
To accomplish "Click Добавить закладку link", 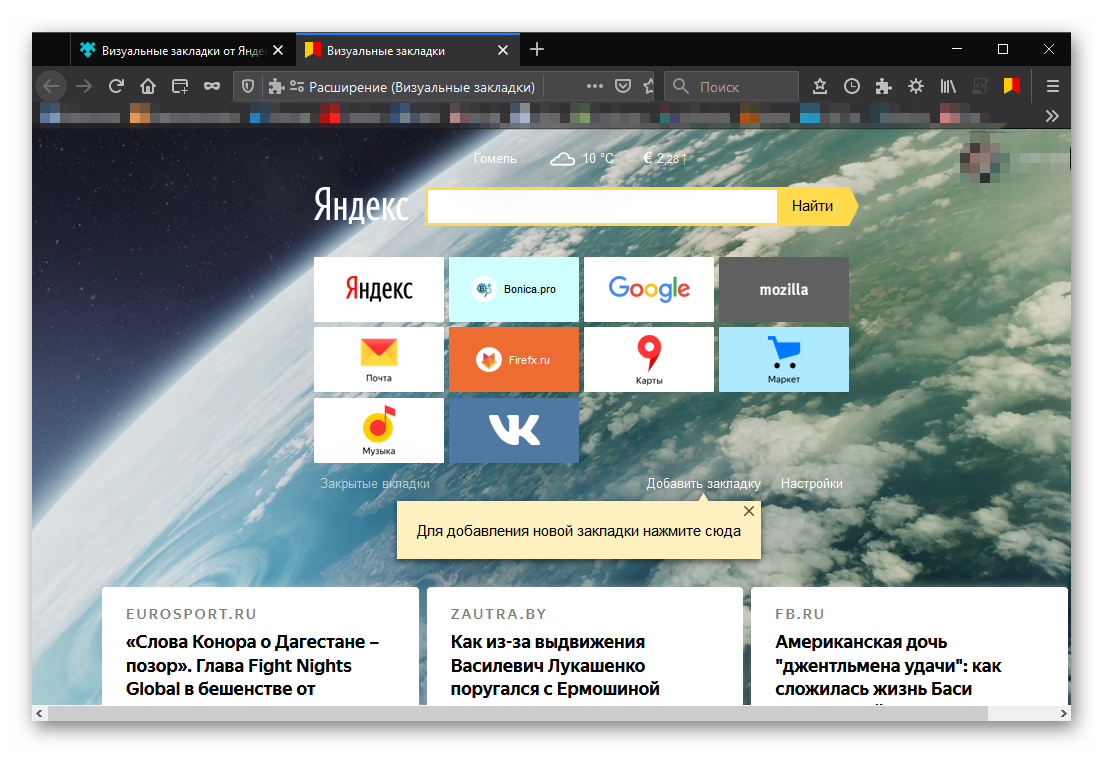I will point(703,483).
